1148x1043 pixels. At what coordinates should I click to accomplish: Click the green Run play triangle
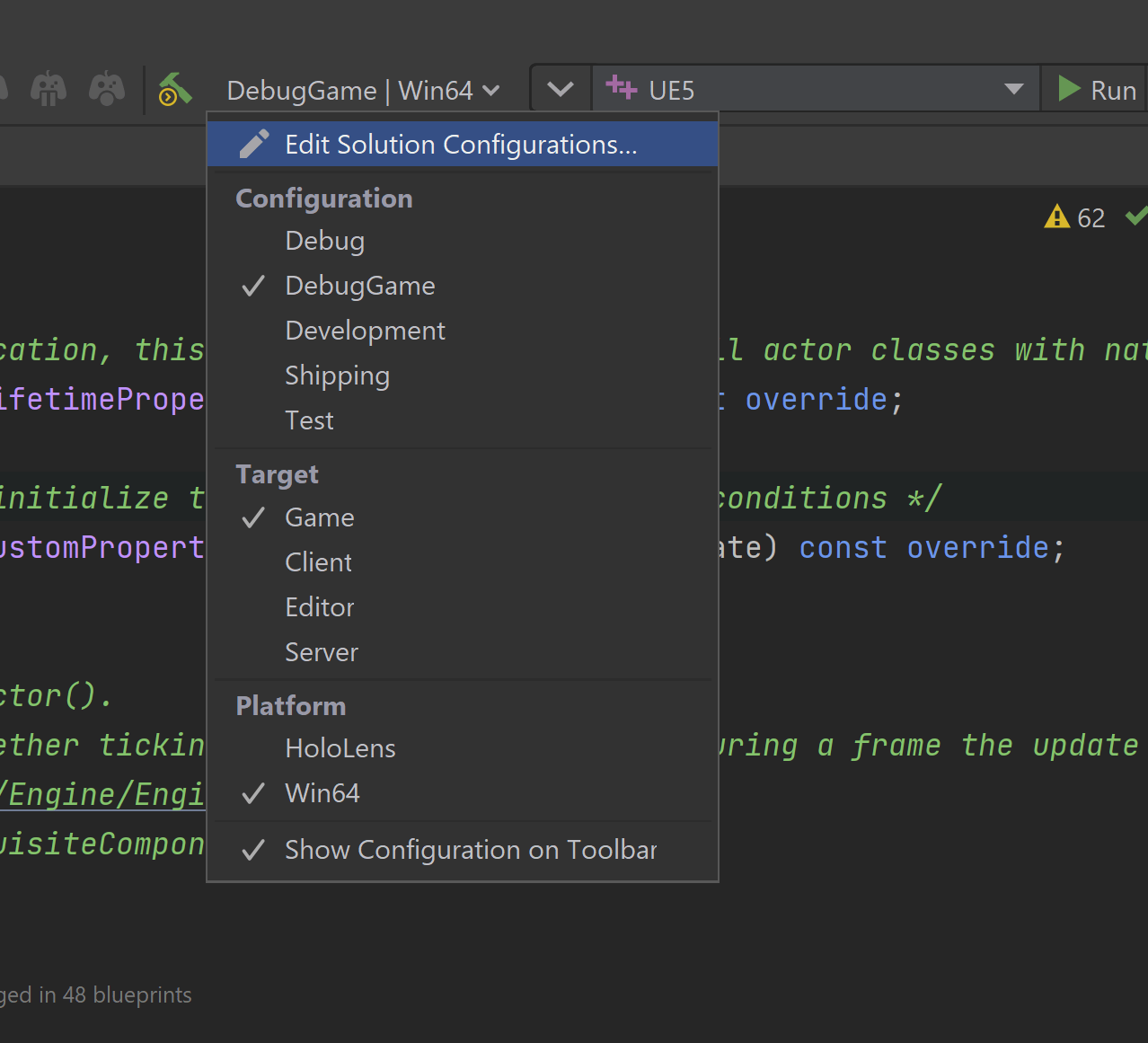[x=1069, y=90]
